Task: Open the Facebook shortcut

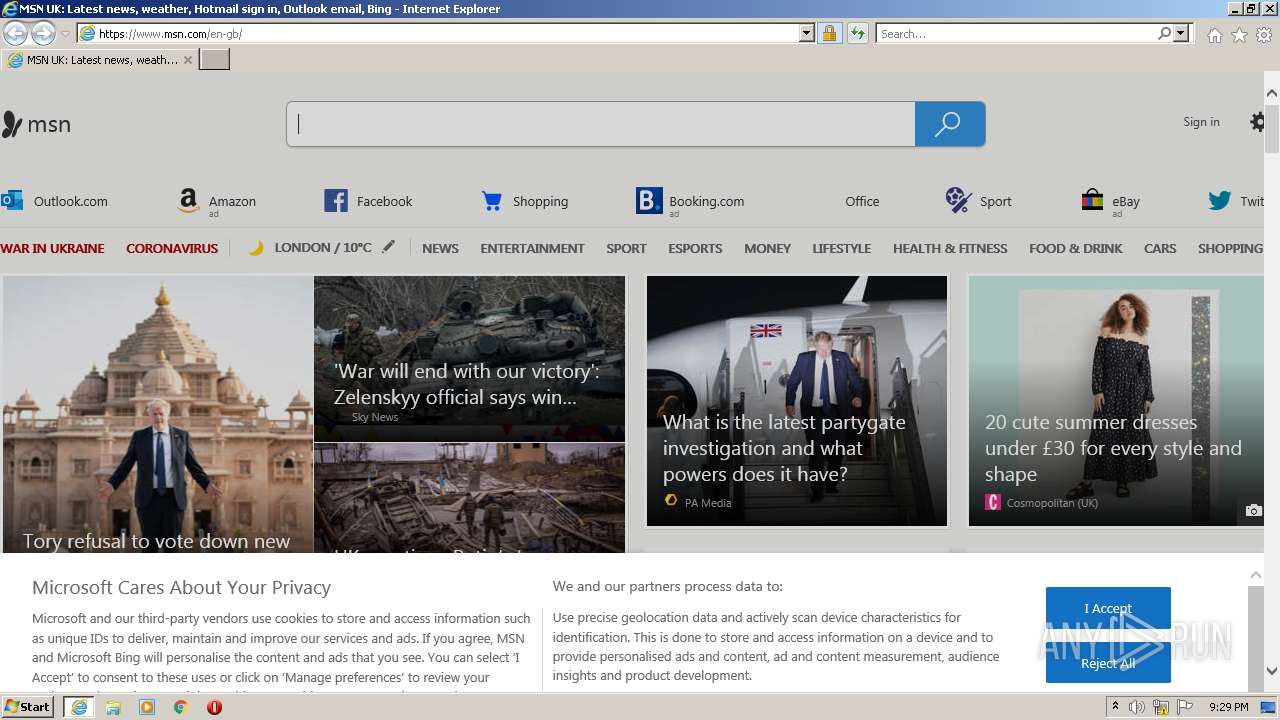Action: (368, 201)
